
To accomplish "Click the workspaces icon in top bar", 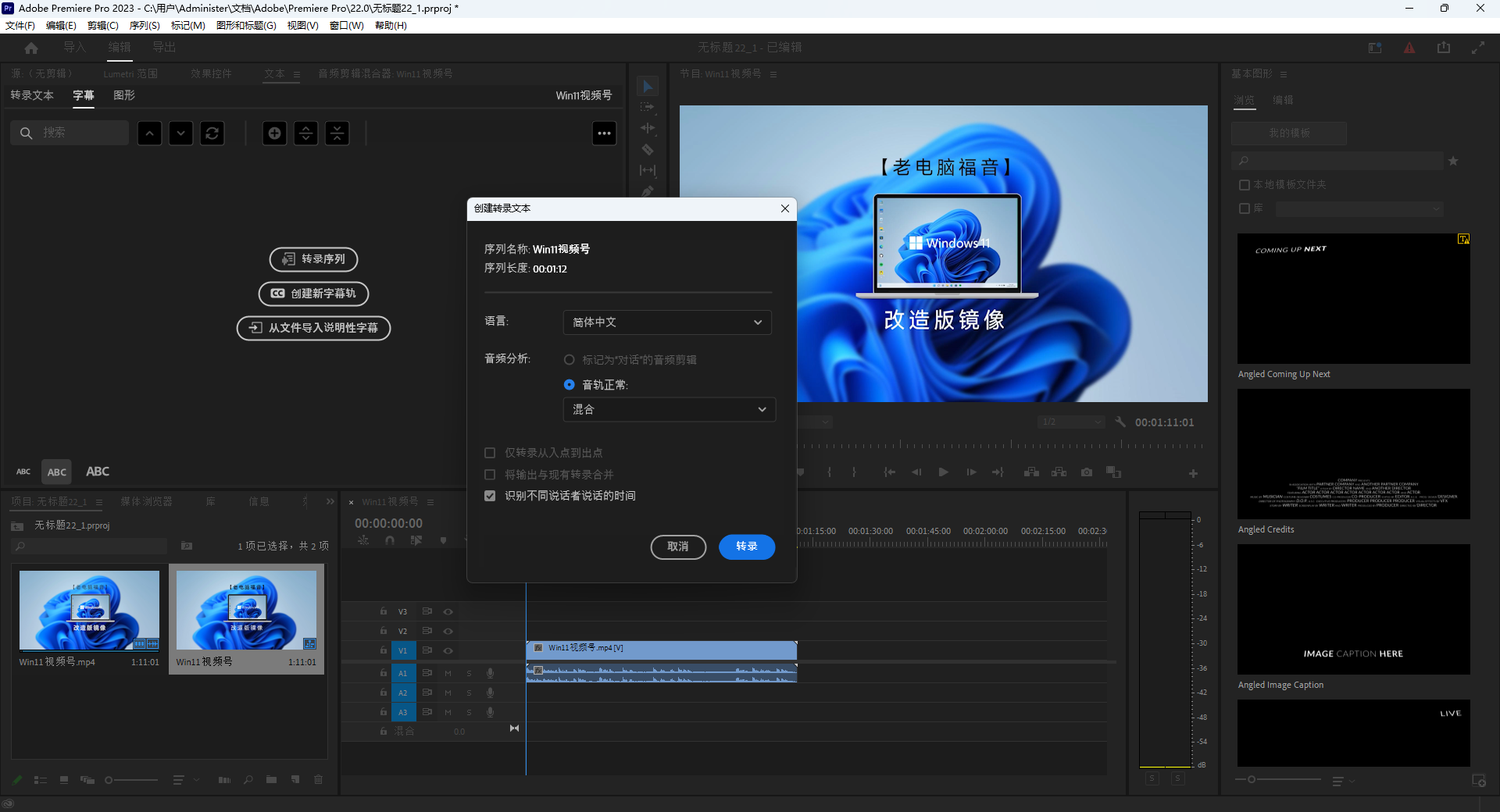I will 1375,48.
